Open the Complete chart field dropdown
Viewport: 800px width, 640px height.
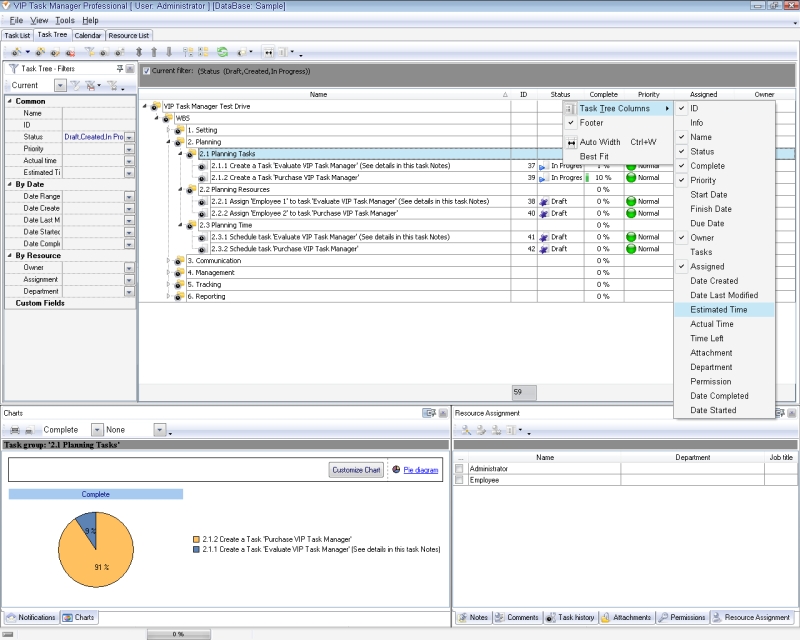pos(97,430)
